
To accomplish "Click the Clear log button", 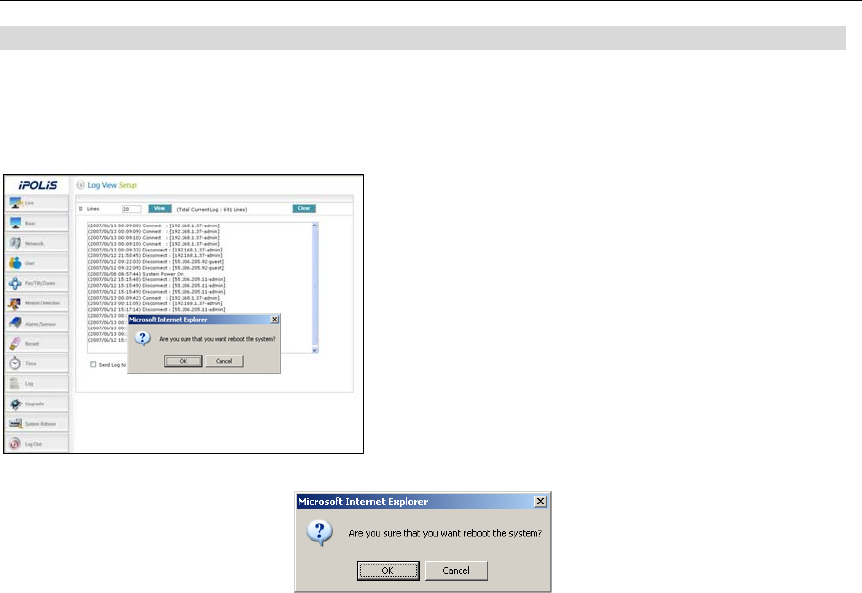I will click(304, 208).
